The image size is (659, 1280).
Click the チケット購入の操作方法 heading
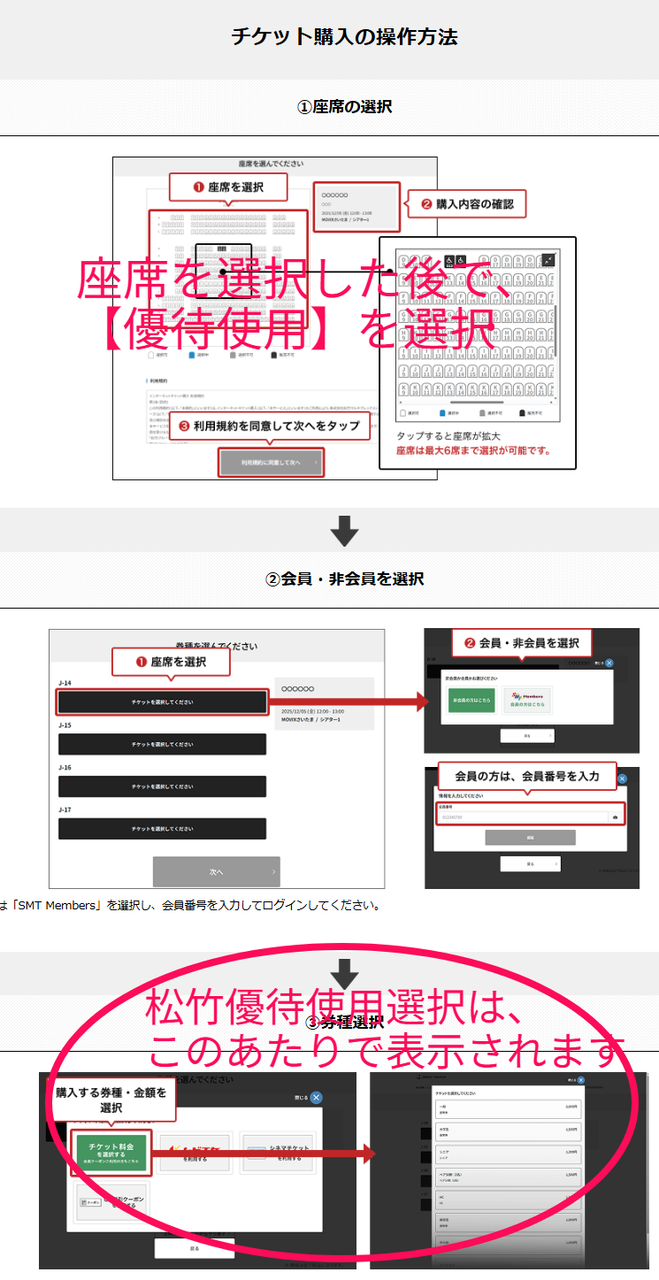344,38
